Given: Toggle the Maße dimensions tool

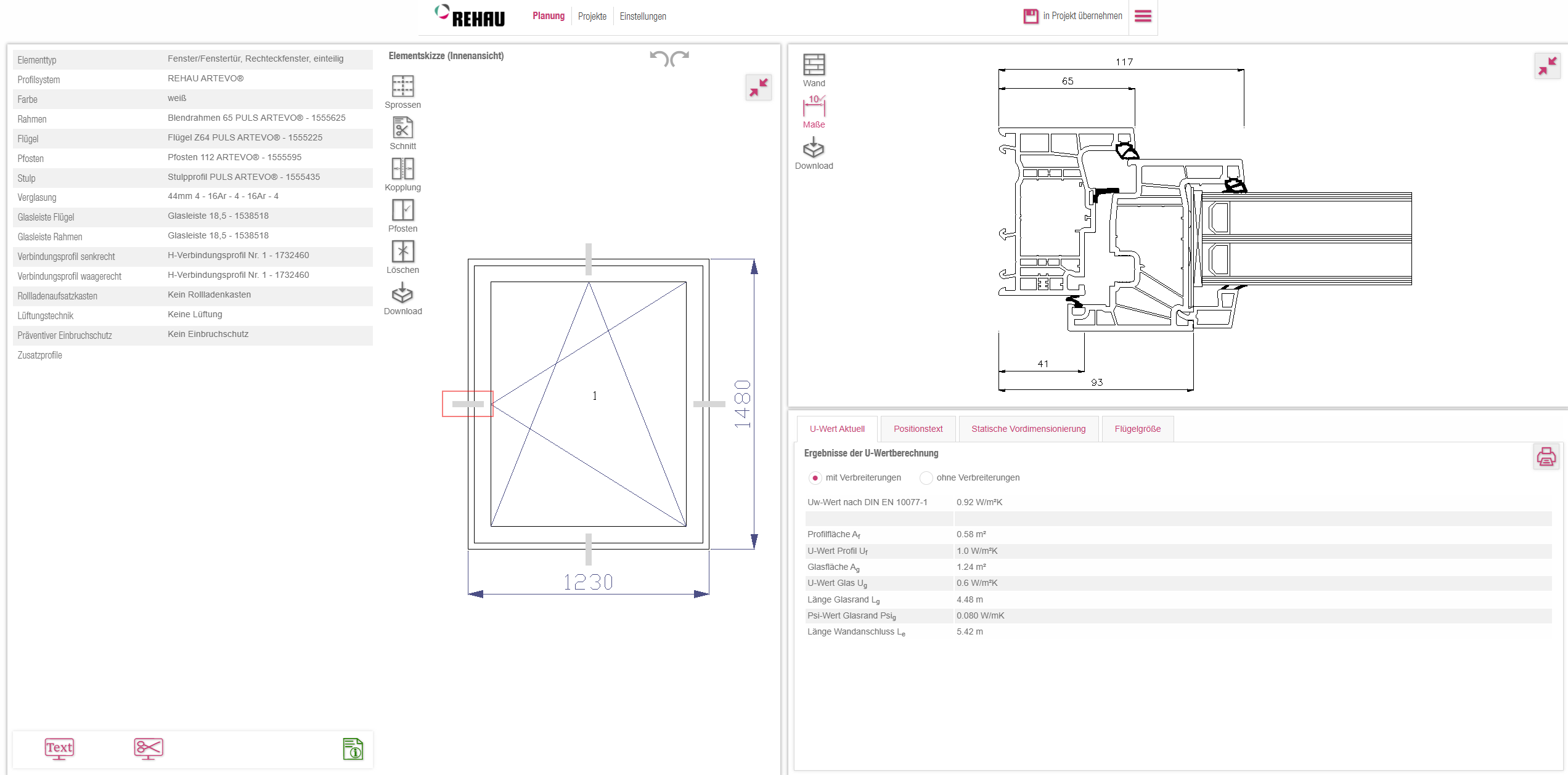Looking at the screenshot, I should [x=814, y=112].
